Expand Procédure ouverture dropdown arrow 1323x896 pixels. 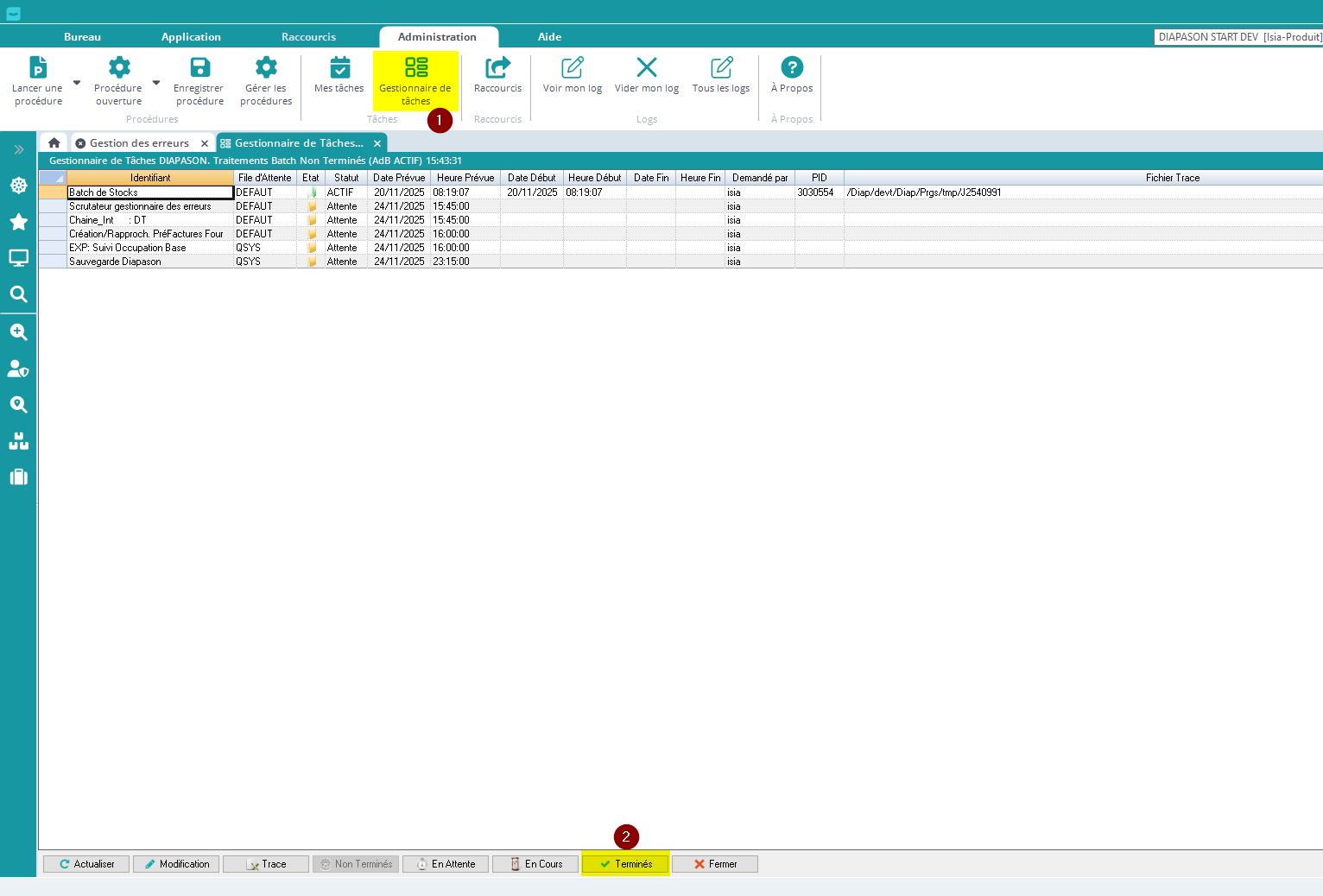(x=156, y=83)
